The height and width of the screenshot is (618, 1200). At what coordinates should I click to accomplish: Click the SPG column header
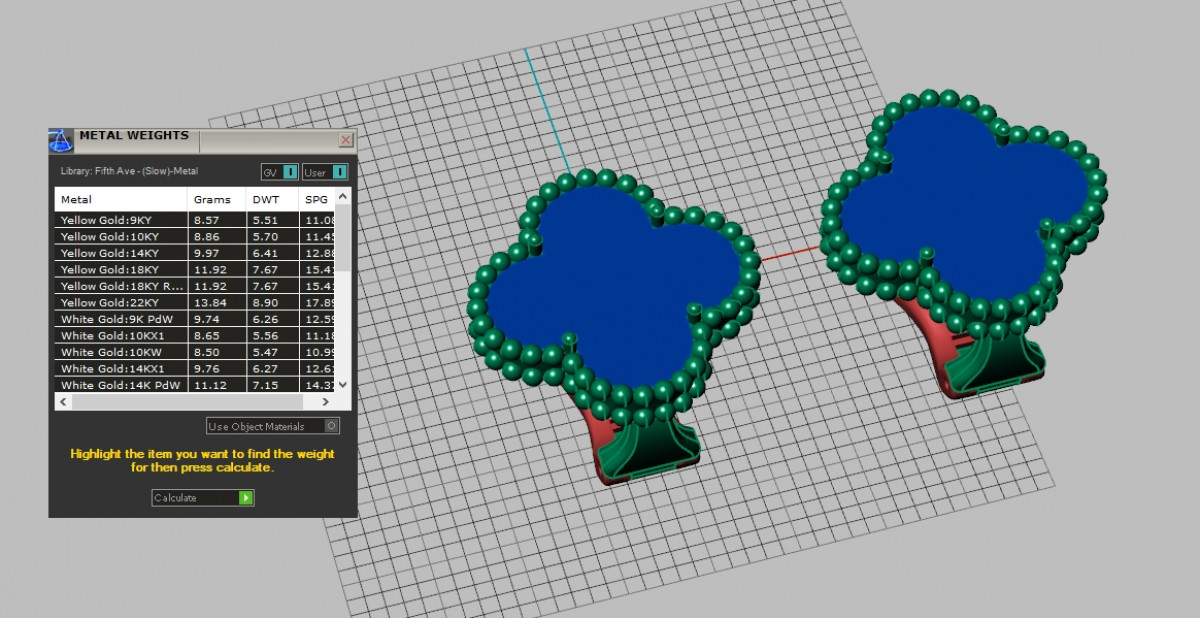(316, 199)
